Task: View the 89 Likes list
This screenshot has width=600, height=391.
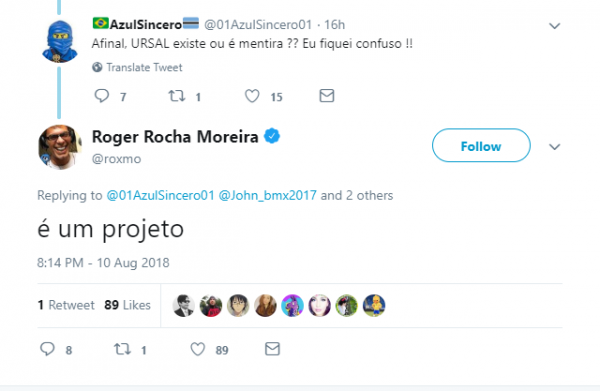Action: pos(127,305)
